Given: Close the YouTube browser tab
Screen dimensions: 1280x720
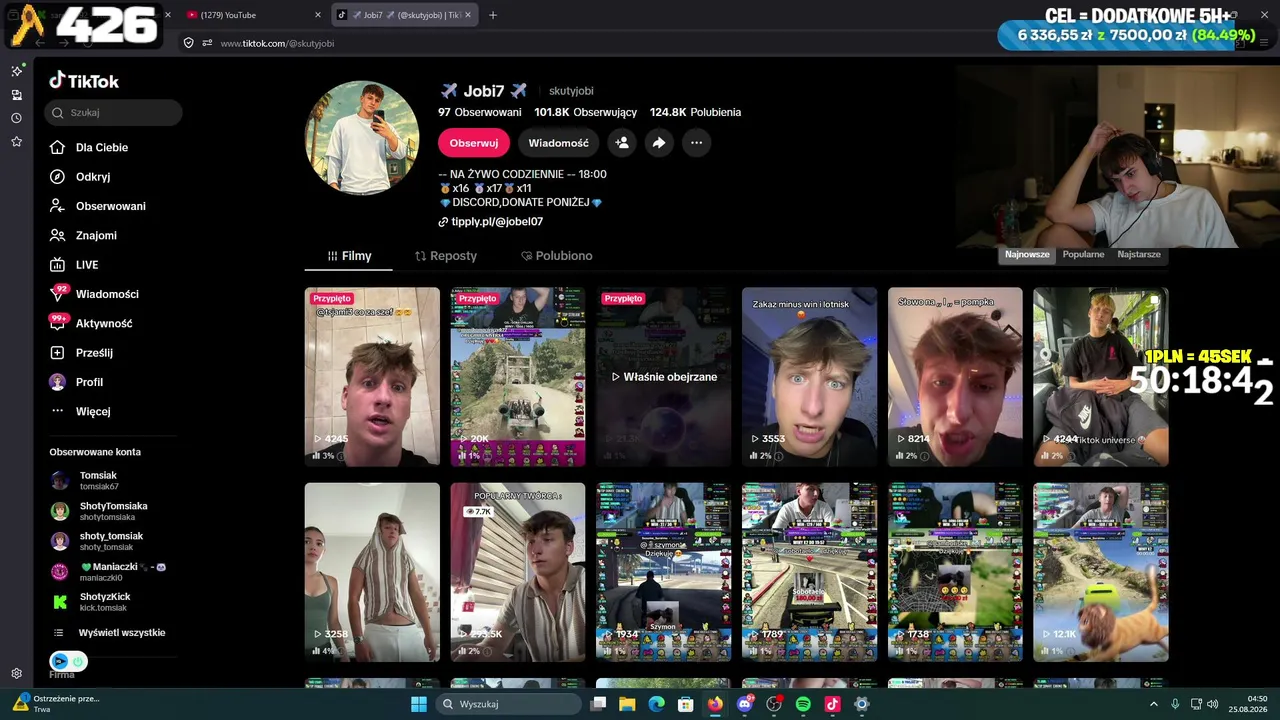Looking at the screenshot, I should point(318,15).
